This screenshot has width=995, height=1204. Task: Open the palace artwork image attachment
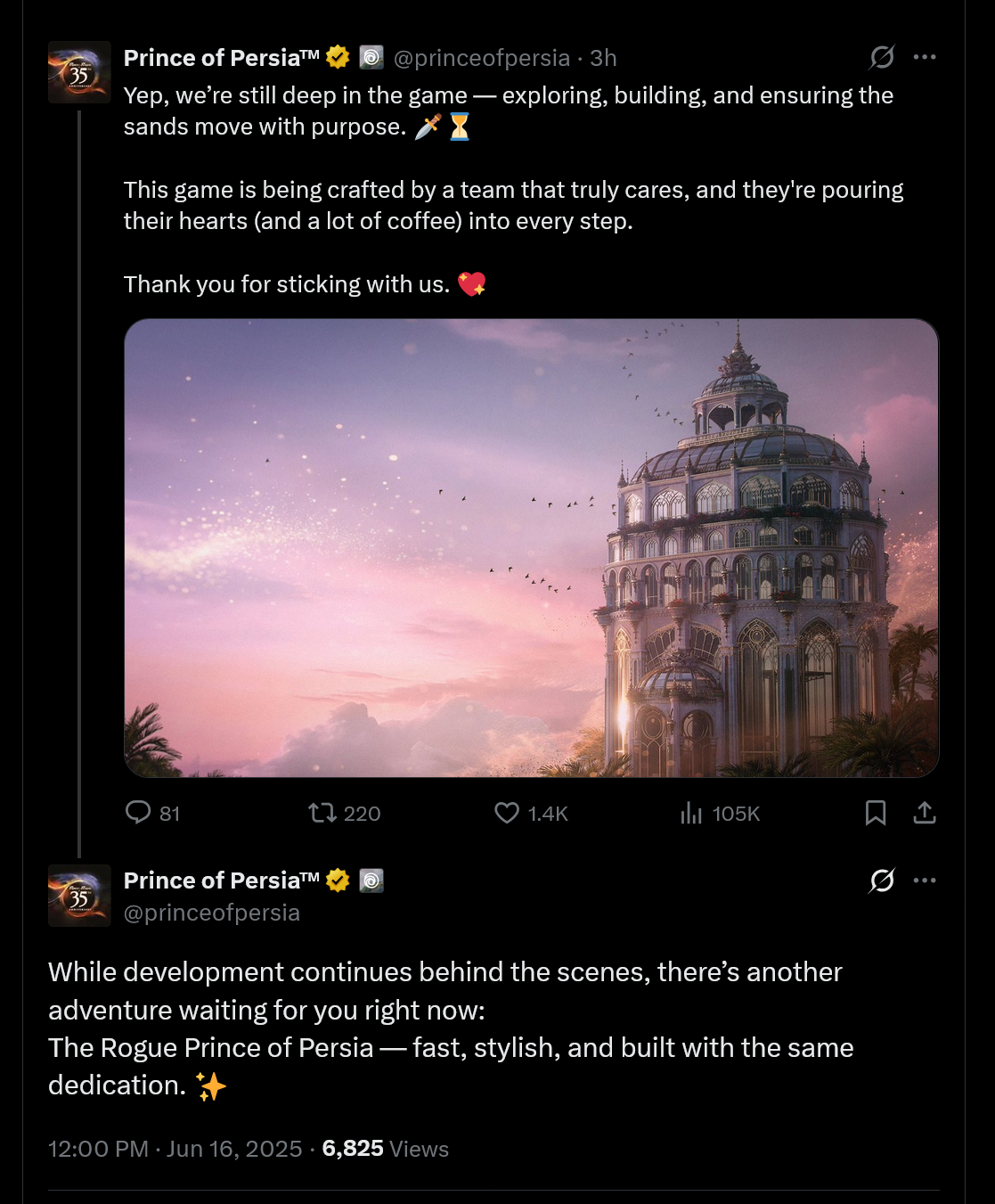point(532,547)
